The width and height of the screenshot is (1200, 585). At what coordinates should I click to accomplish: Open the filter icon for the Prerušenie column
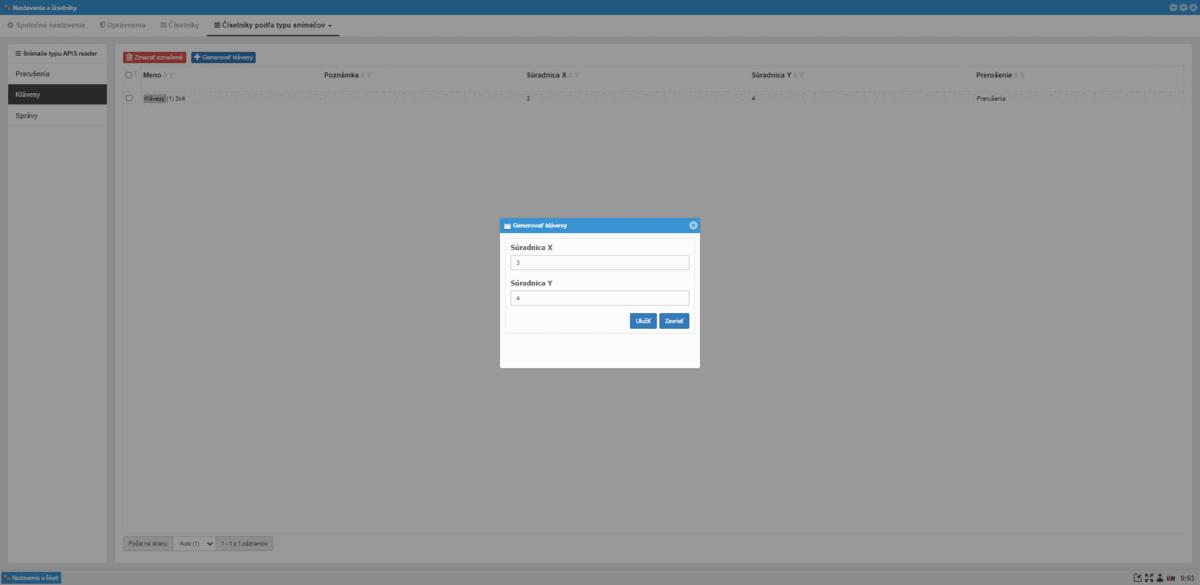[x=1022, y=75]
